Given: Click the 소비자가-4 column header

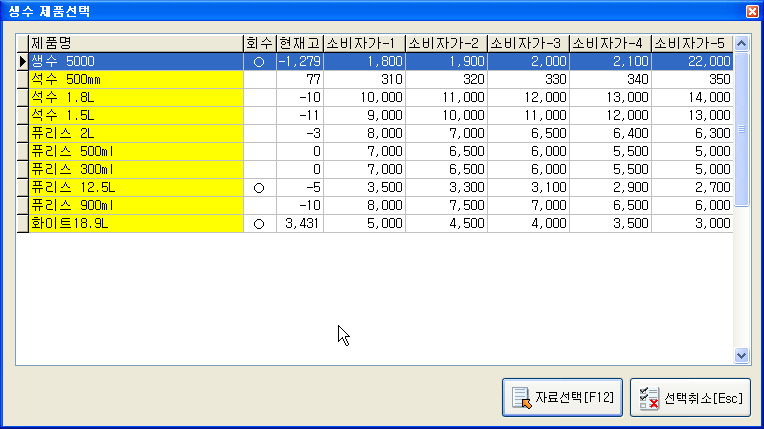Looking at the screenshot, I should coord(610,43).
